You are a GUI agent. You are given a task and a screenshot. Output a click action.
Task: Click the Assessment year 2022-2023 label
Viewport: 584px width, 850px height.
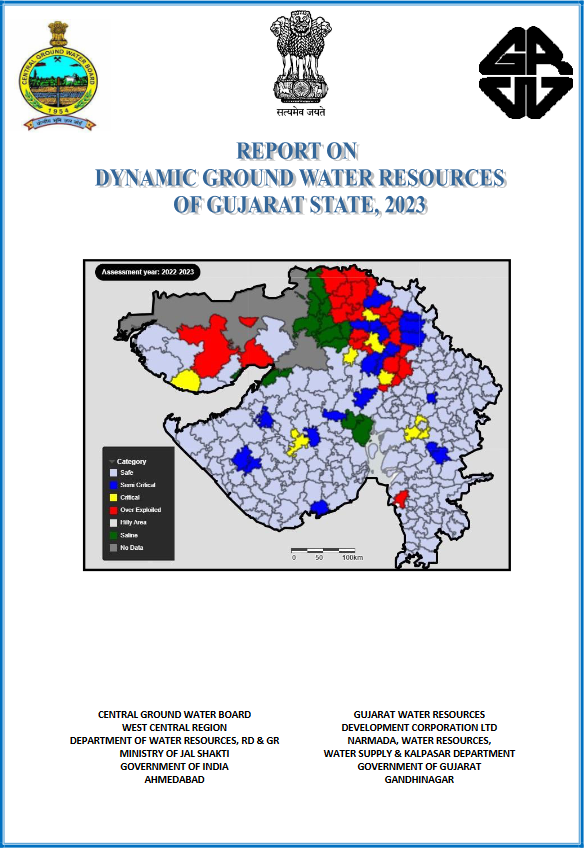147,272
